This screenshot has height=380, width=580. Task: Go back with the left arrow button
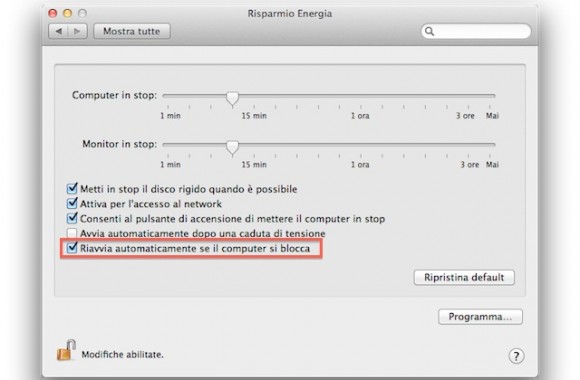point(58,31)
